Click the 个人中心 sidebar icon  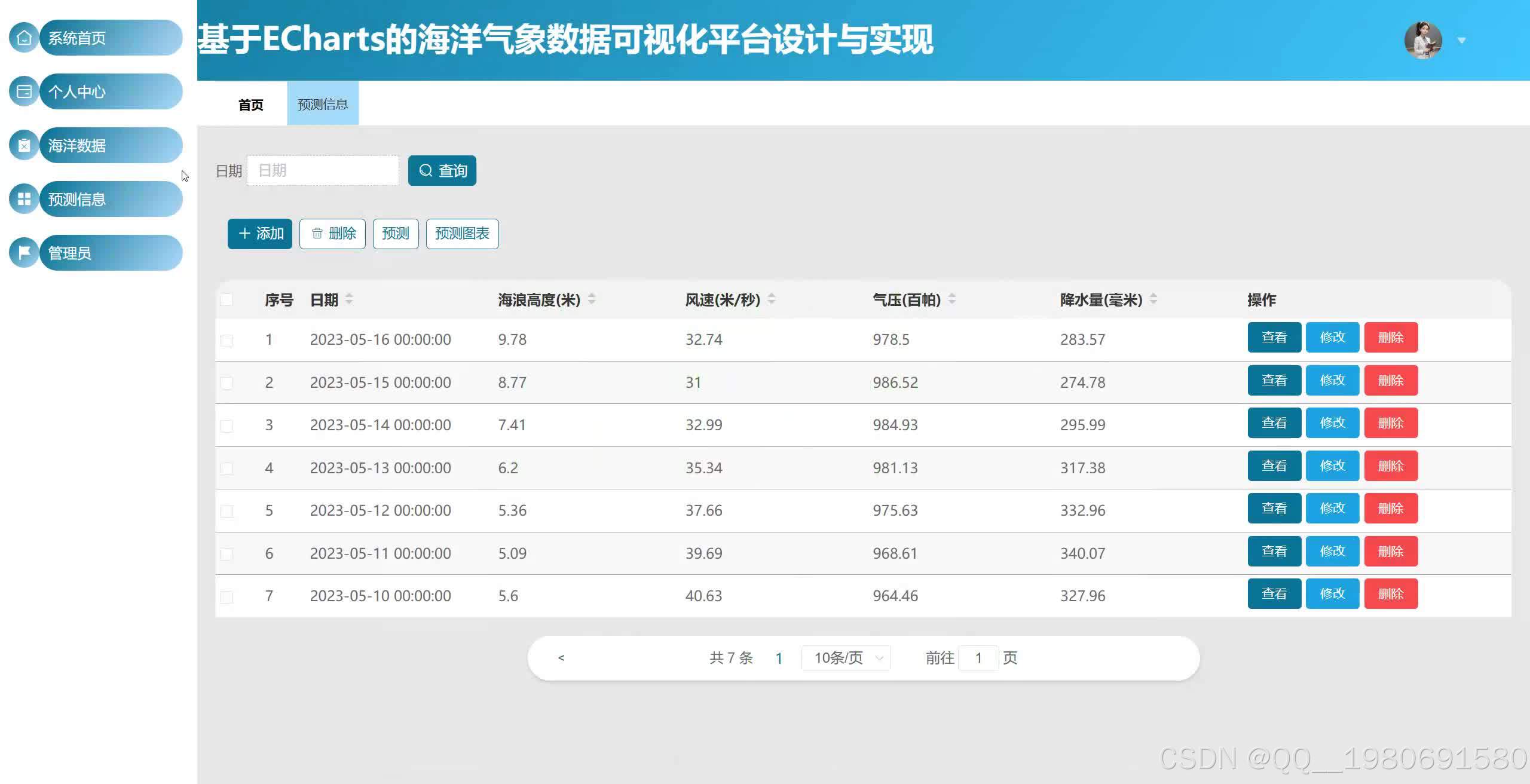tap(24, 91)
